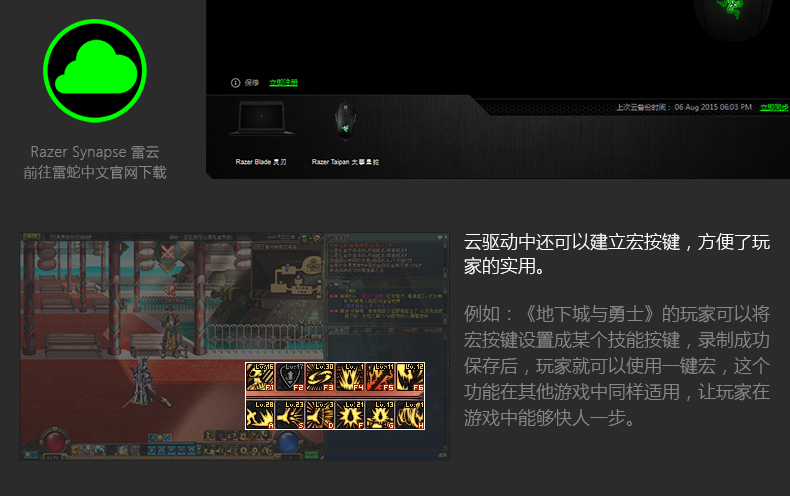Click the crossed swords emblem in game

168,252
